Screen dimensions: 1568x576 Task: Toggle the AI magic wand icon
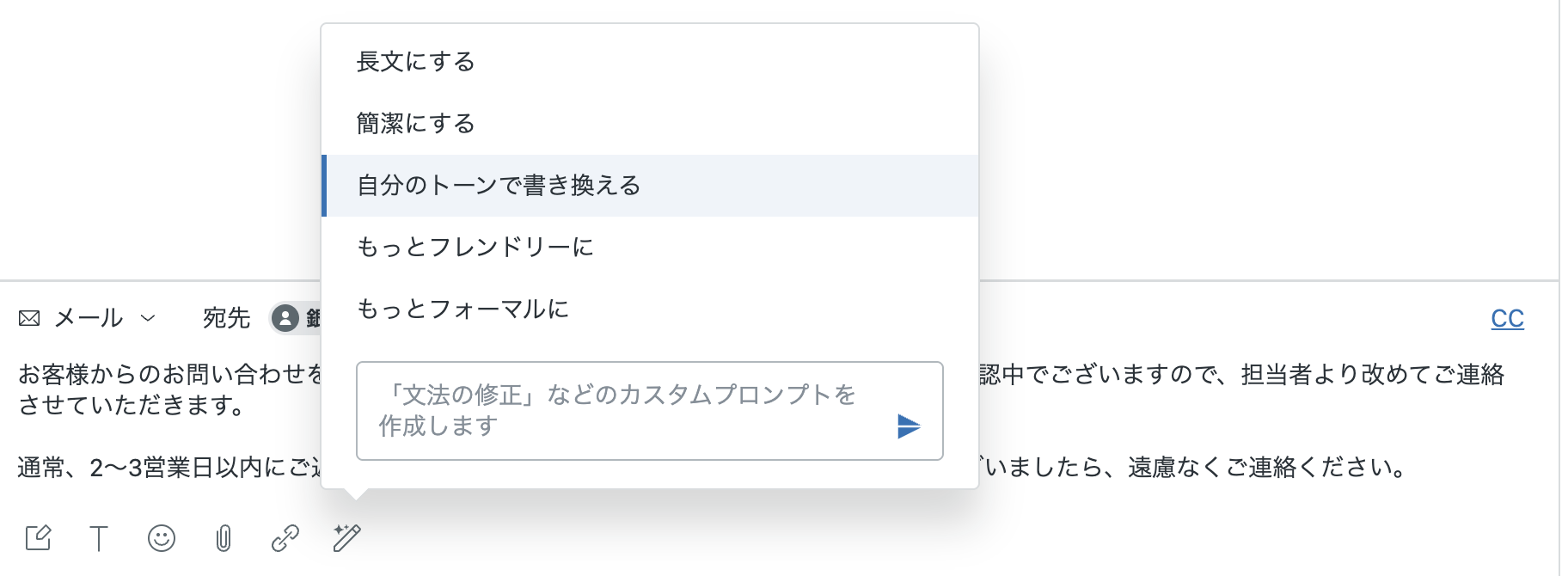point(347,538)
